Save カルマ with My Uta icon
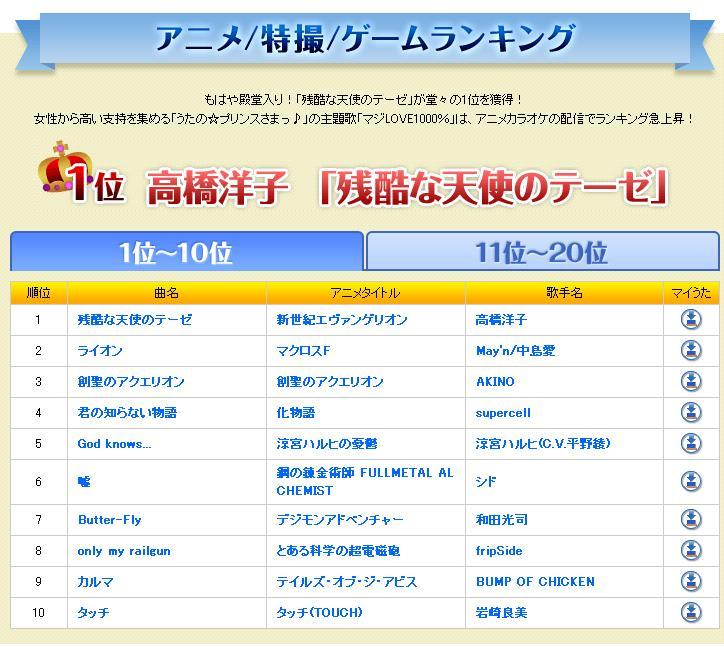This screenshot has width=724, height=647. (x=690, y=582)
